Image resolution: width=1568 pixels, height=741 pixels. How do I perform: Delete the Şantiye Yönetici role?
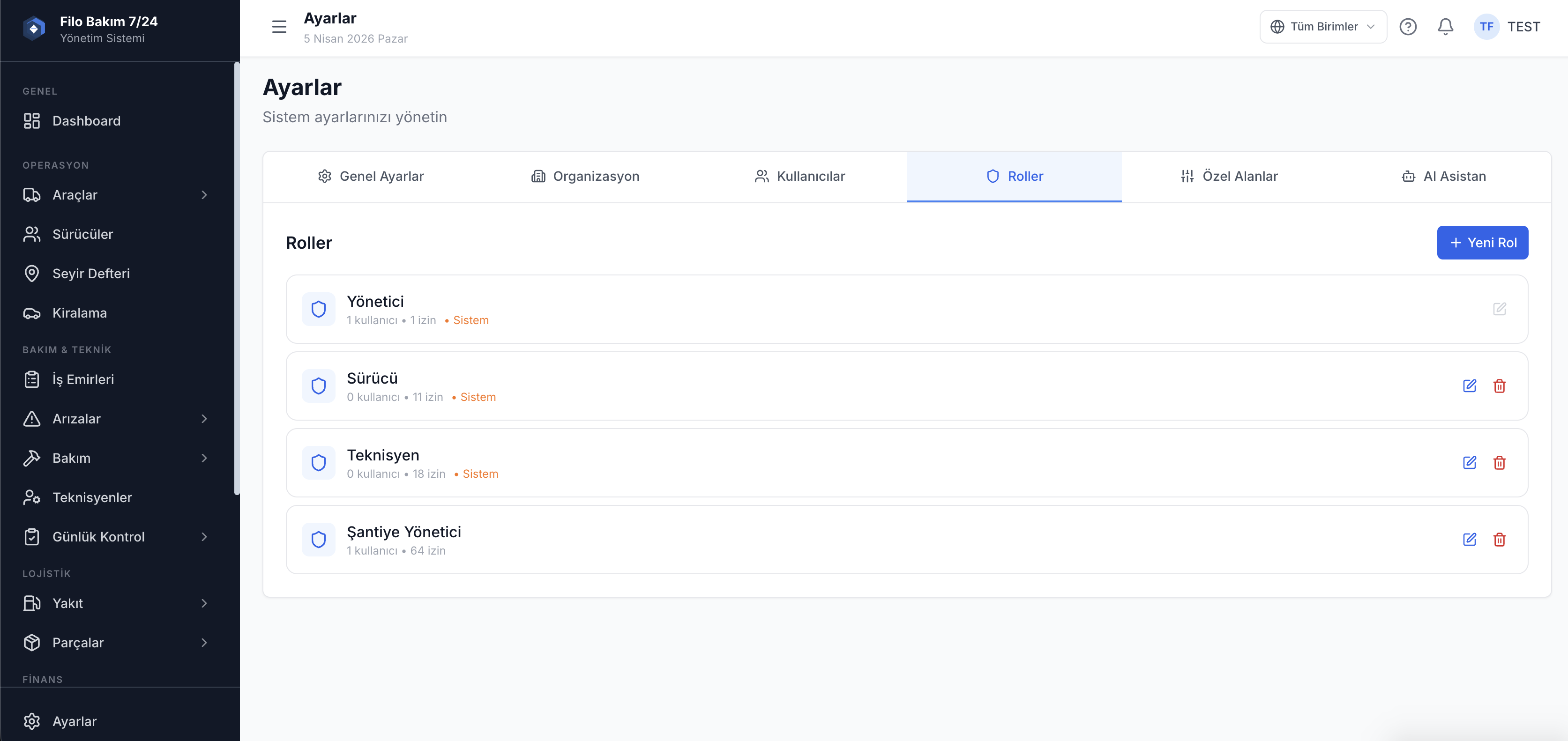pos(1499,540)
